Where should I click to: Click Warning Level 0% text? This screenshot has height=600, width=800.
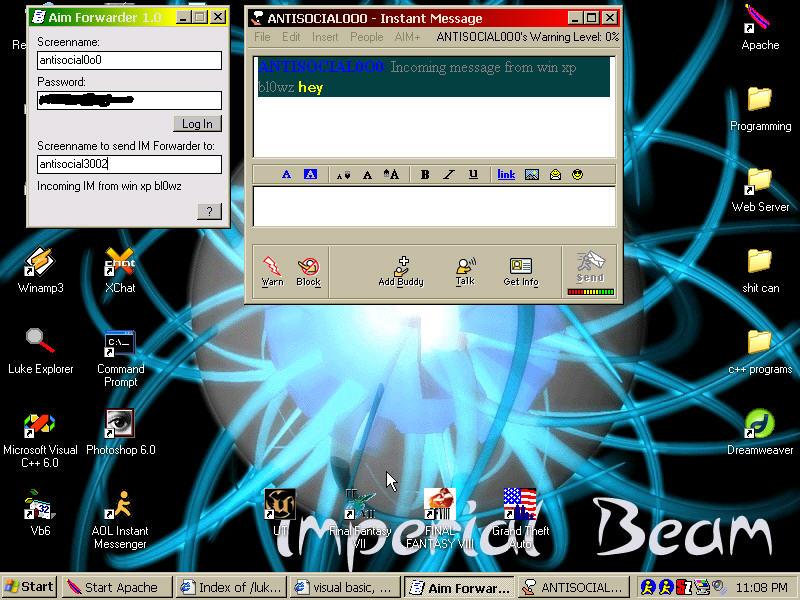pos(528,37)
